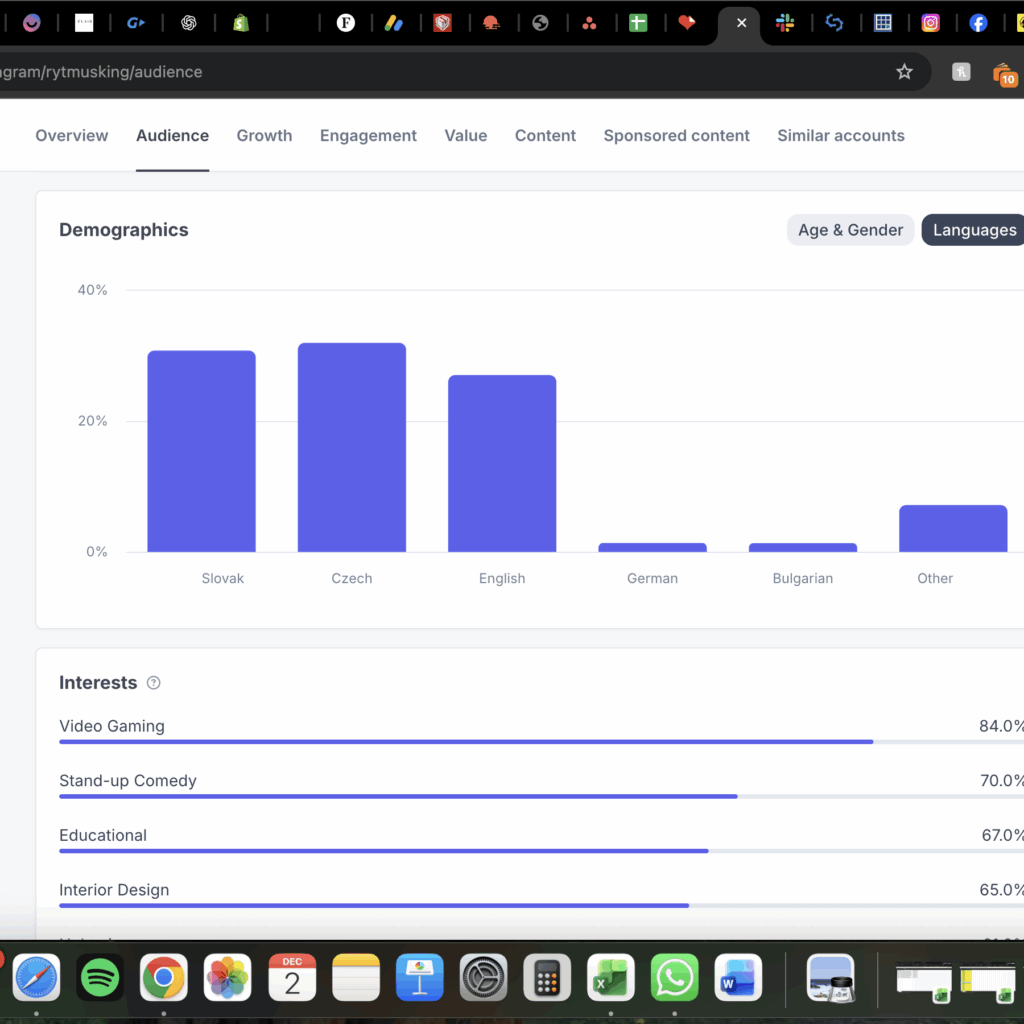This screenshot has width=1024, height=1024.
Task: Open the Similar accounts tab
Action: (x=840, y=136)
